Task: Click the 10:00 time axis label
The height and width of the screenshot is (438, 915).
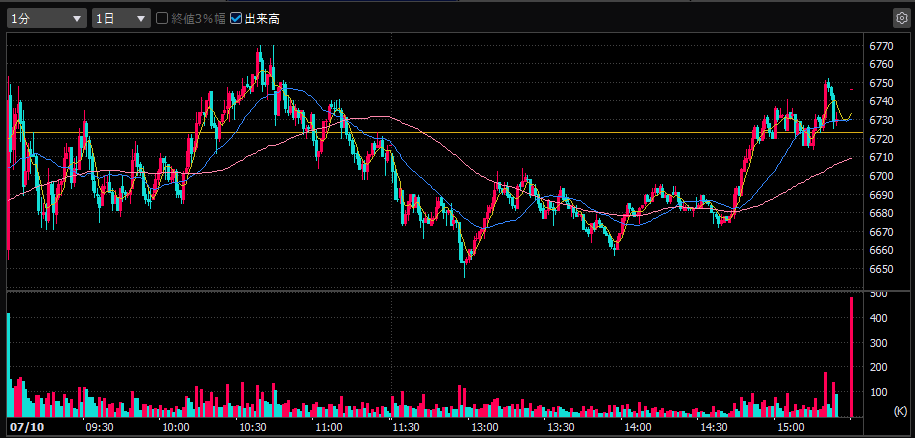Action: click(174, 426)
